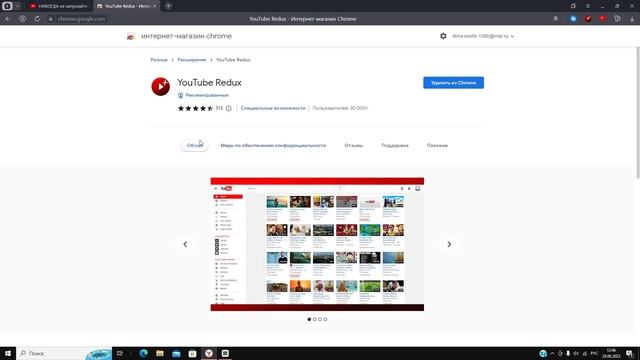Open File Explorer from the taskbar
The width and height of the screenshot is (640, 360).
[160, 353]
